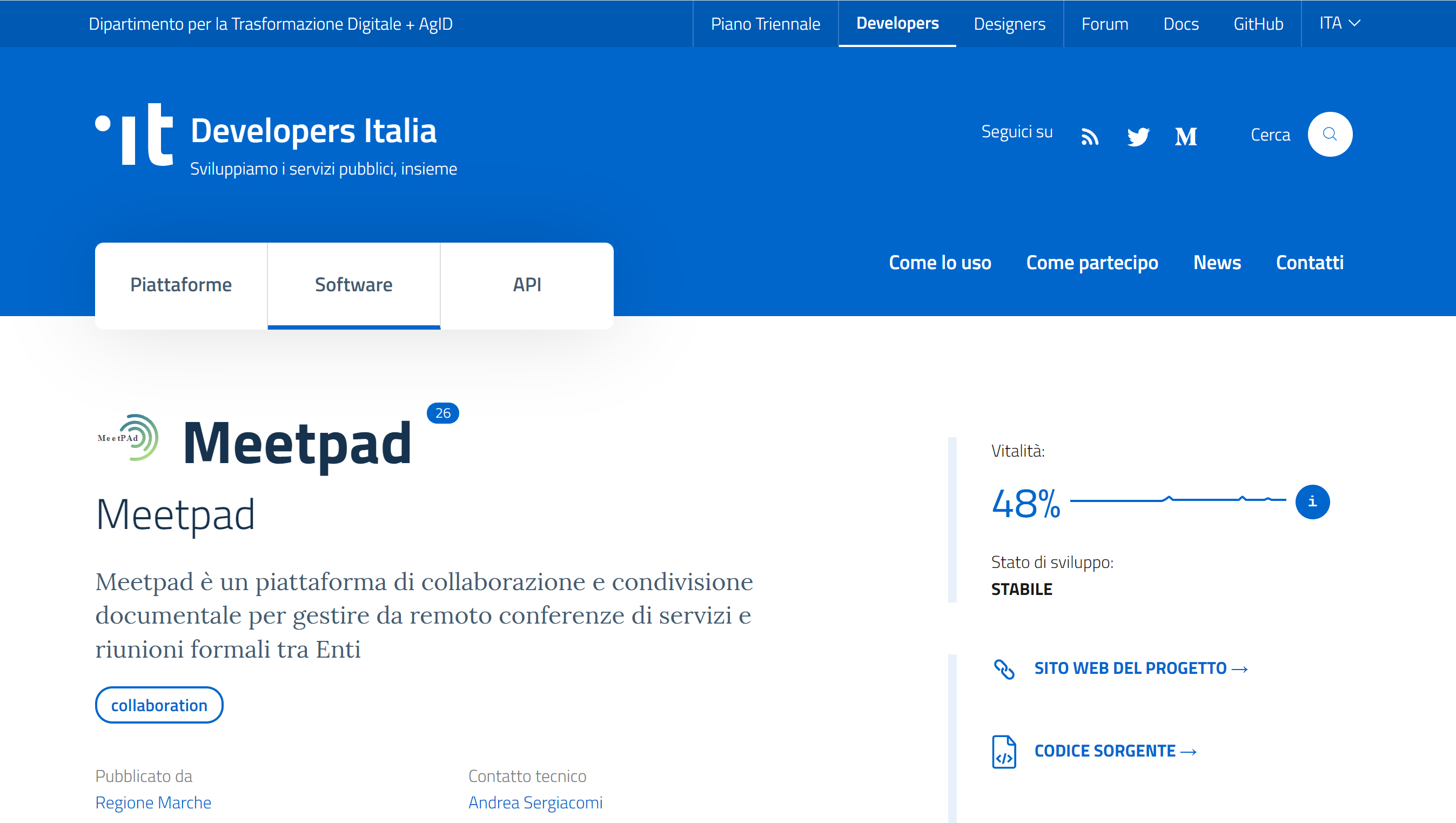1456x823 pixels.
Task: Switch to the Piattaforme tab
Action: [181, 285]
